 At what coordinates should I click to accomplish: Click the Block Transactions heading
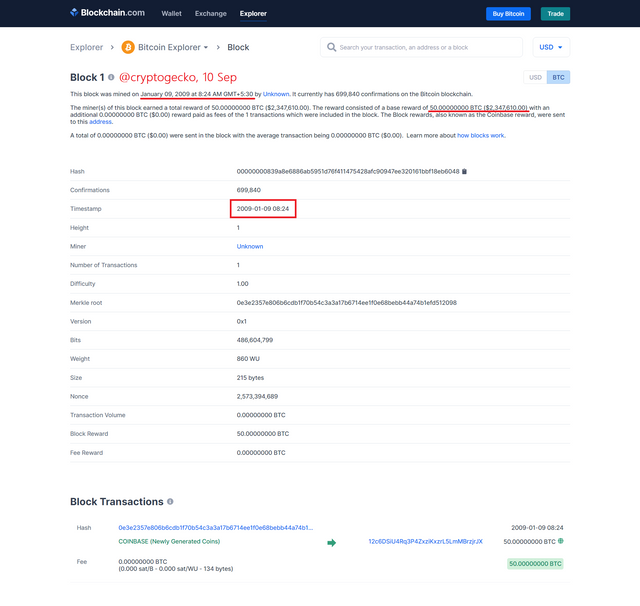pos(117,502)
